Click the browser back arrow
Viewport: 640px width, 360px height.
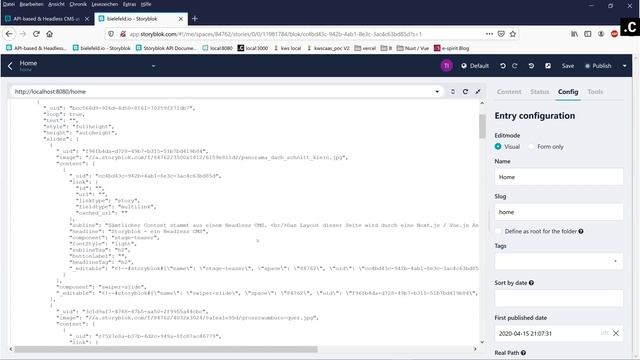(x=9, y=34)
